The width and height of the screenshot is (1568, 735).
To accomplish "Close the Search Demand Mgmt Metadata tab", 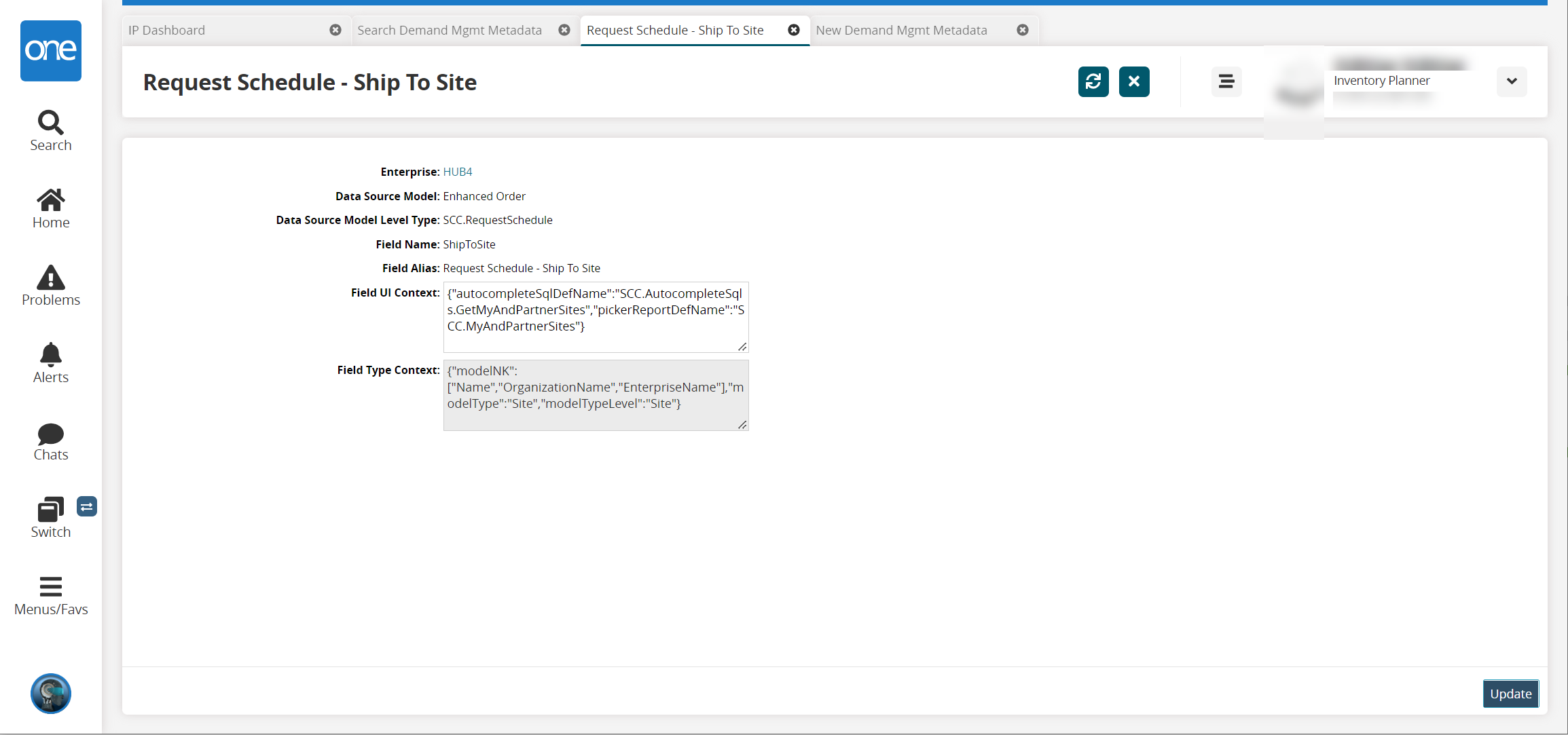I will [x=566, y=30].
